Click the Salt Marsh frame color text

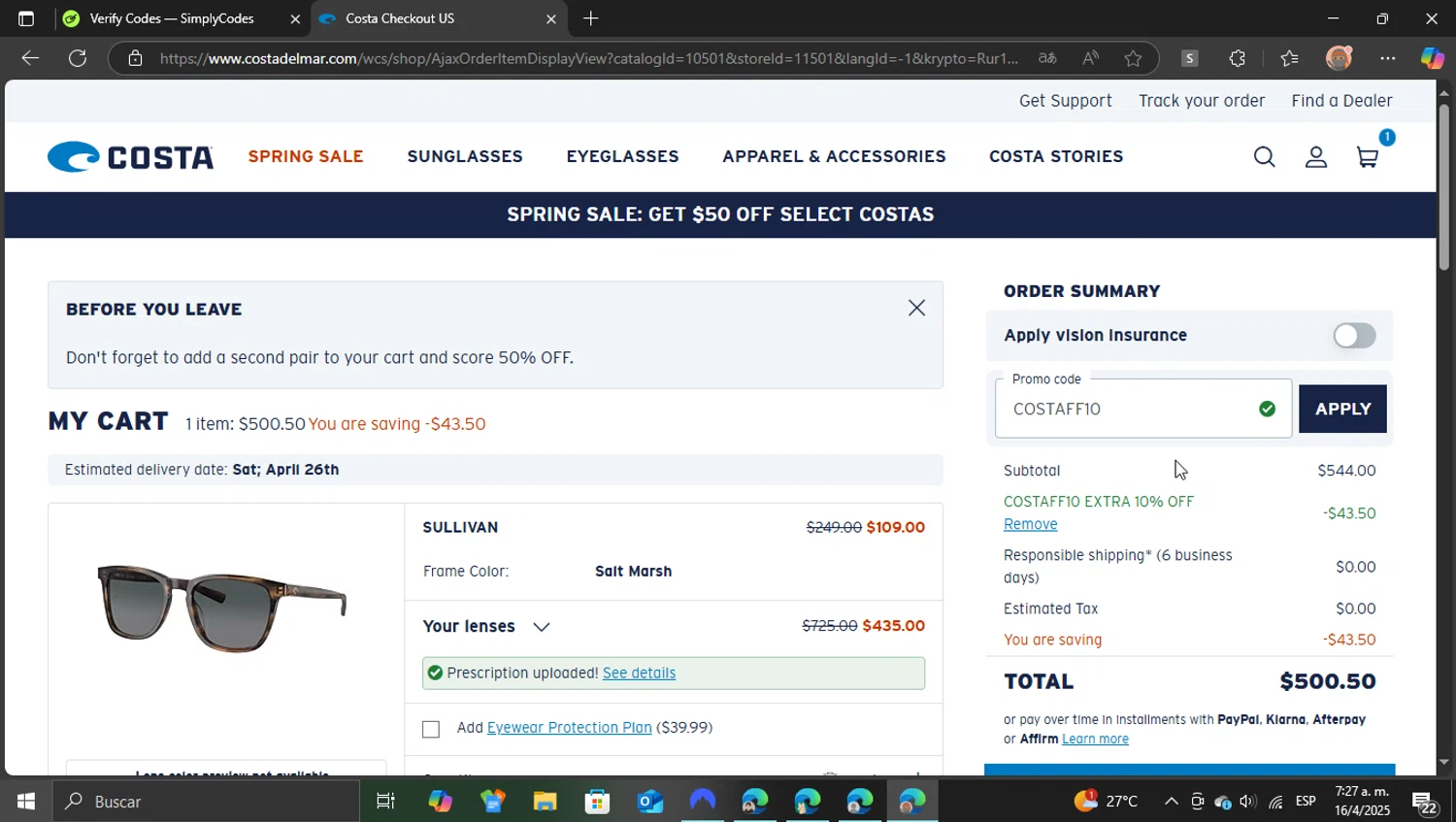633,572
